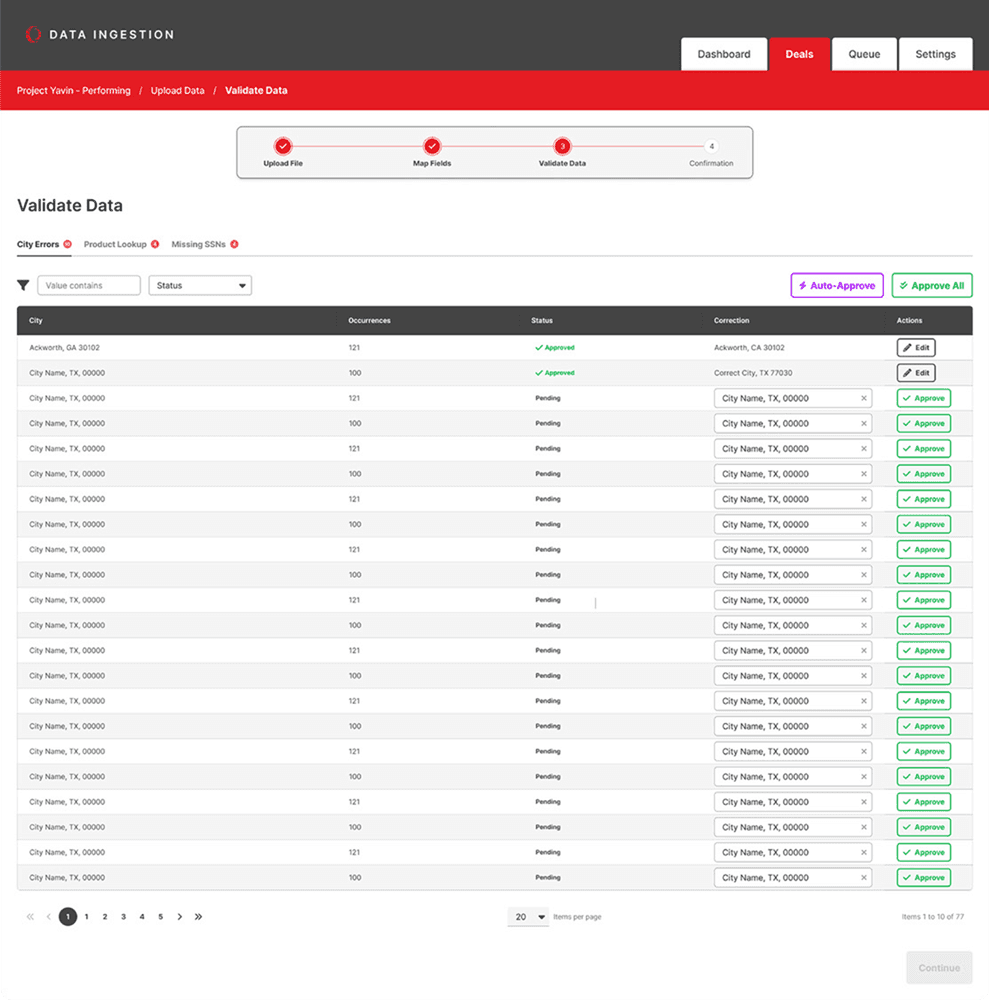Go to page 4

142,916
